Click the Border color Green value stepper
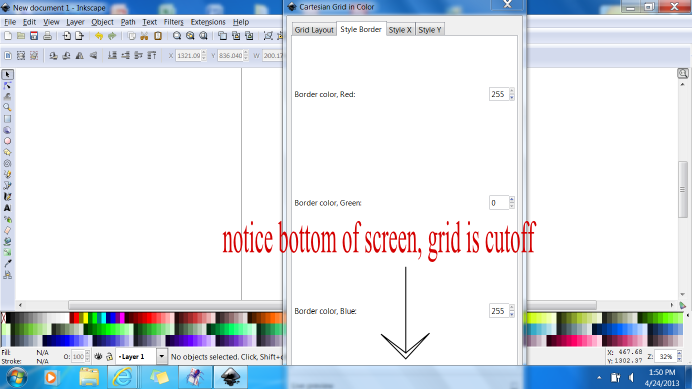Viewport: 692px width, 389px height. point(511,203)
